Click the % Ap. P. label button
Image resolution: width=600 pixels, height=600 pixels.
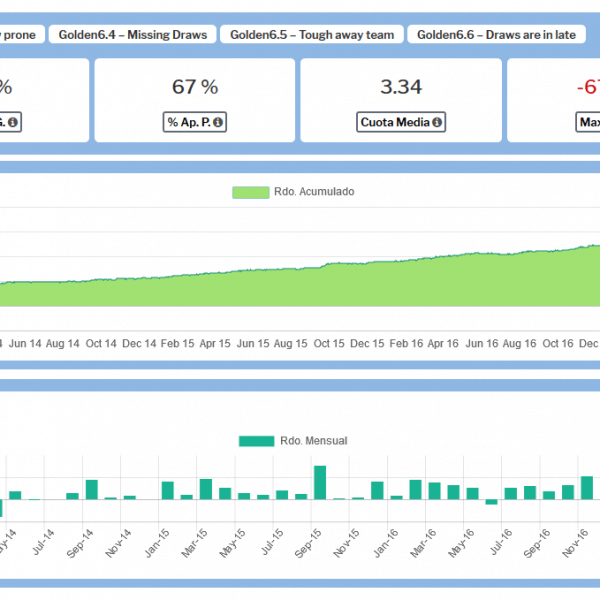(x=195, y=122)
